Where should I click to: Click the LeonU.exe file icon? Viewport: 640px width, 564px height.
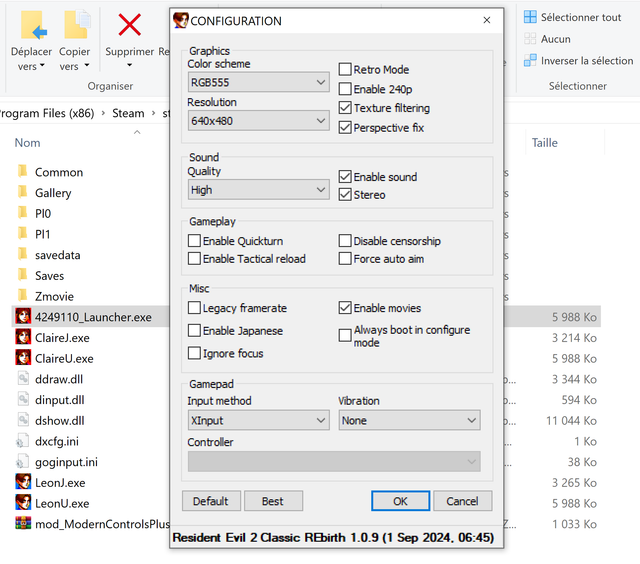coord(23,503)
